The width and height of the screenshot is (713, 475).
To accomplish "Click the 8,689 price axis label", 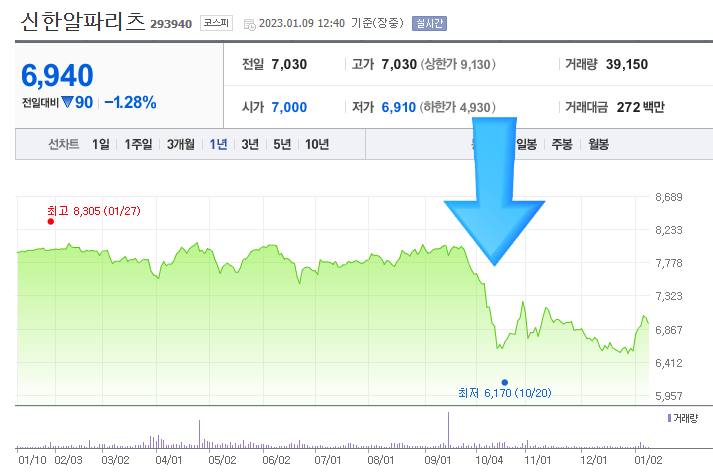I will click(x=669, y=197).
